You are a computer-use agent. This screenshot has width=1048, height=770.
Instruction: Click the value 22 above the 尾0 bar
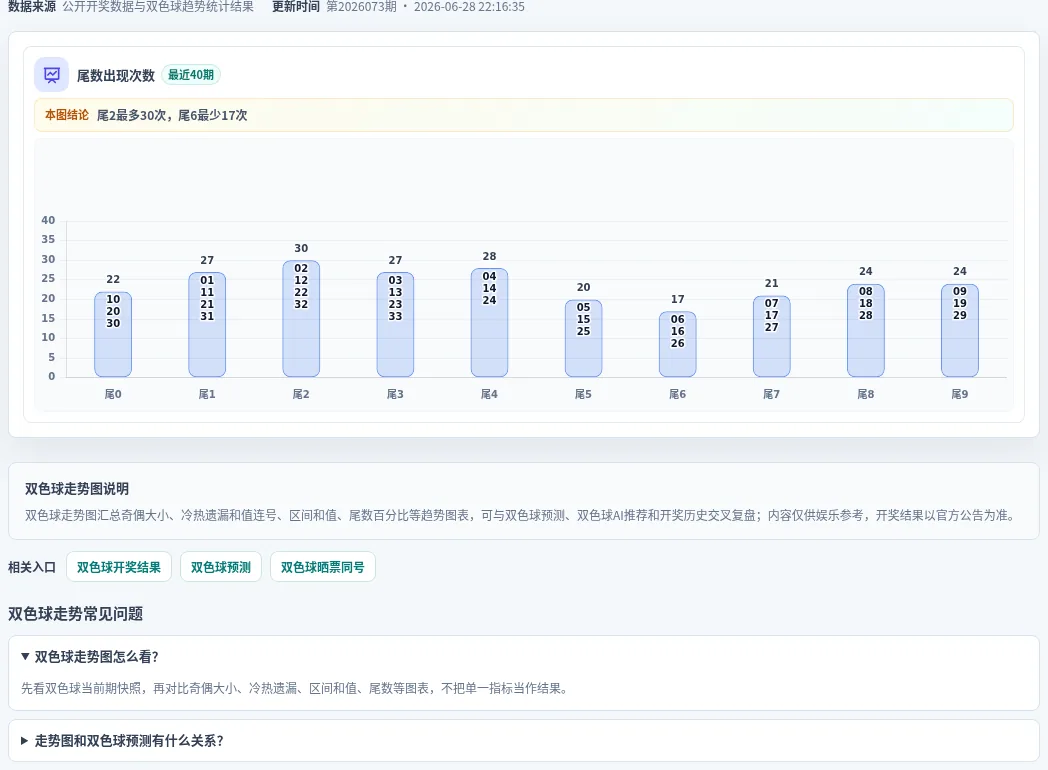coord(113,279)
